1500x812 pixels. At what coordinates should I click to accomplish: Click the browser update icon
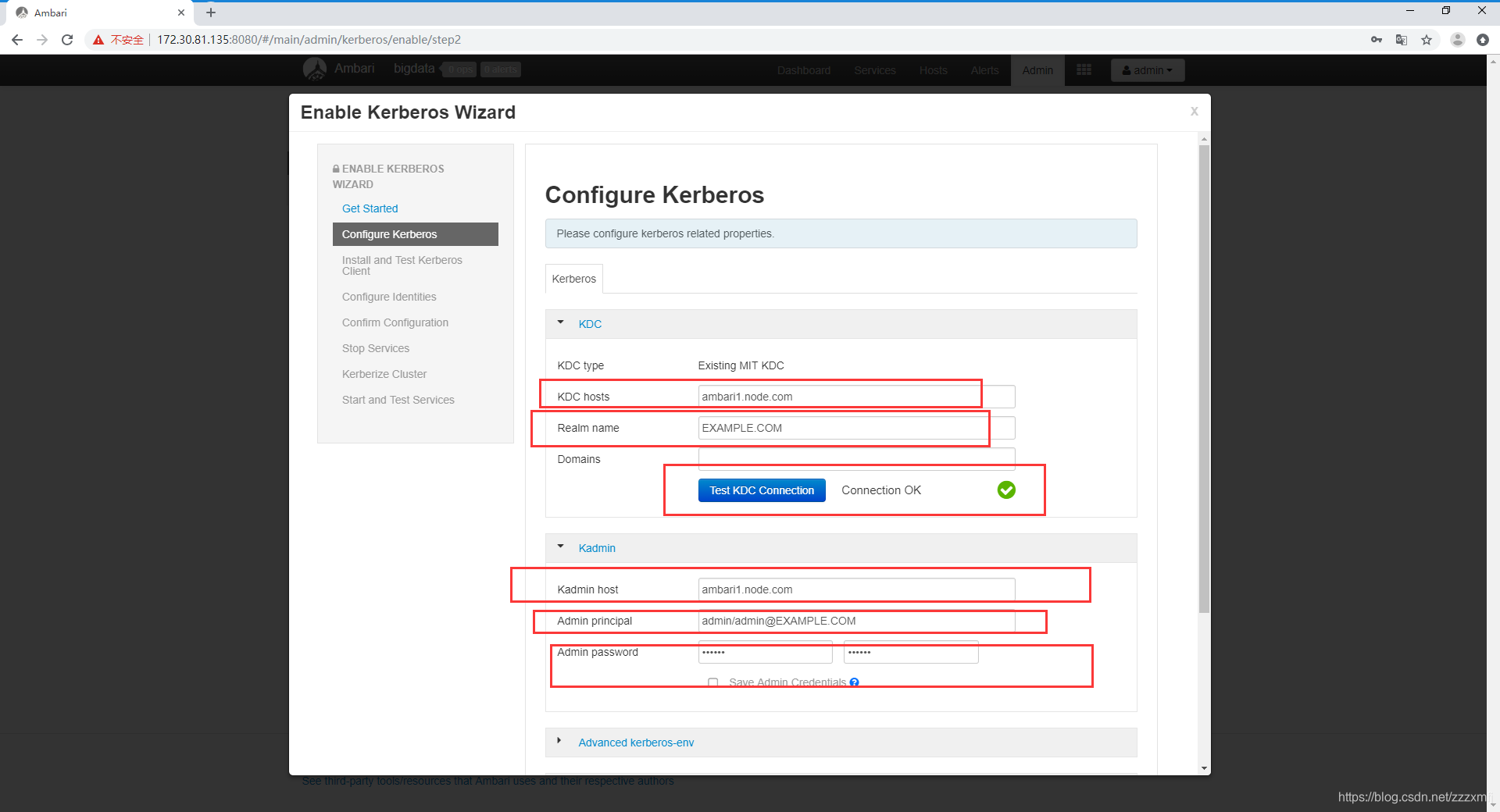(x=1482, y=40)
